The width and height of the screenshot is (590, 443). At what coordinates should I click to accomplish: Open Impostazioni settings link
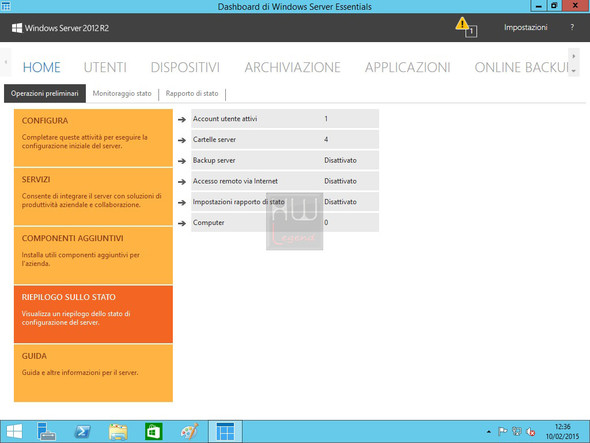(525, 27)
